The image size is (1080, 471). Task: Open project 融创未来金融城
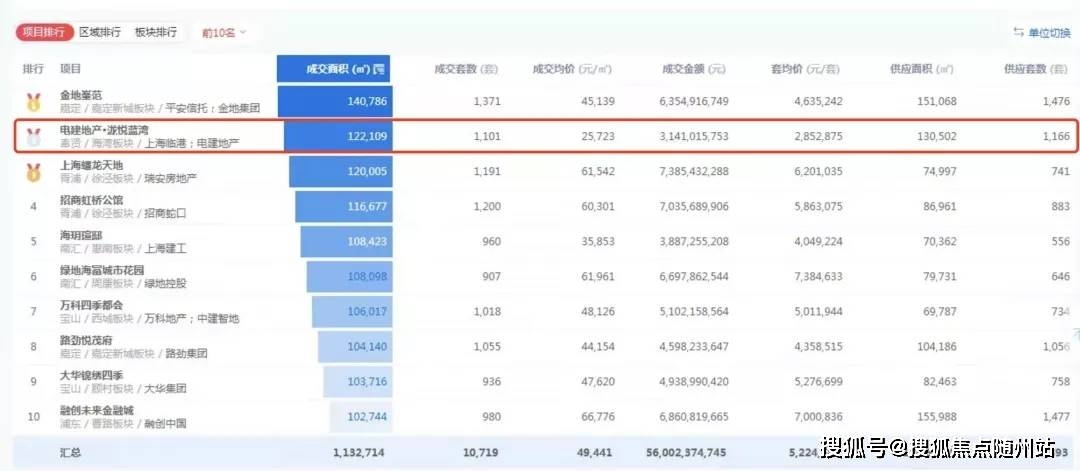[98, 410]
